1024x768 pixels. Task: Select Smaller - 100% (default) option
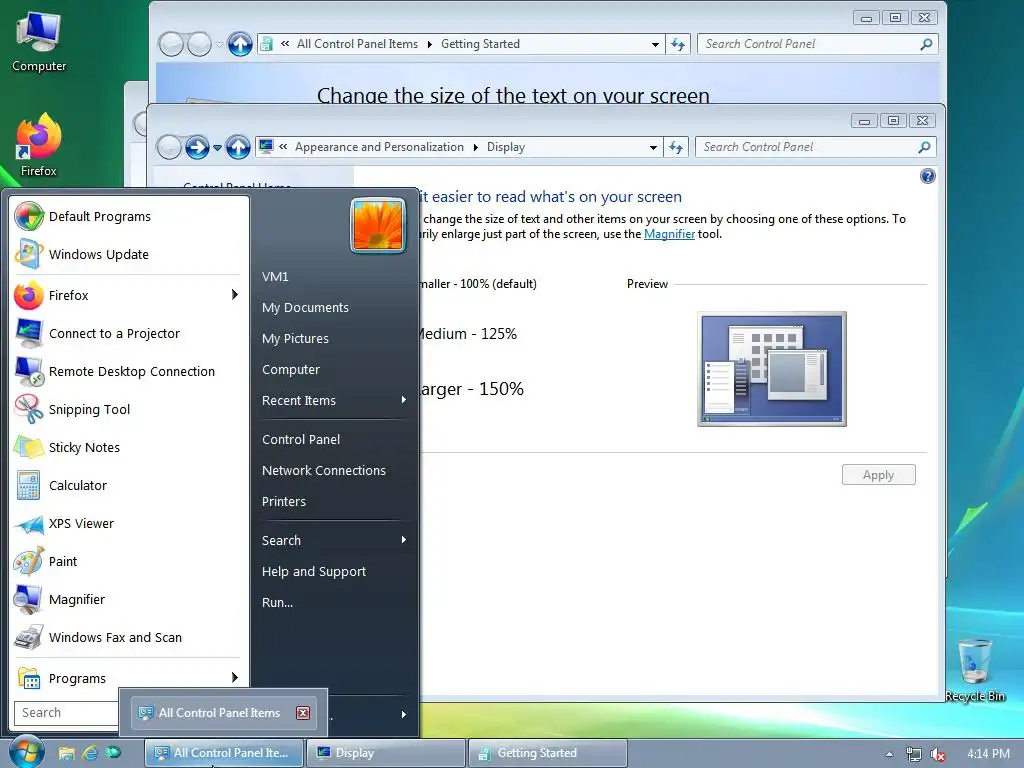[x=477, y=284]
